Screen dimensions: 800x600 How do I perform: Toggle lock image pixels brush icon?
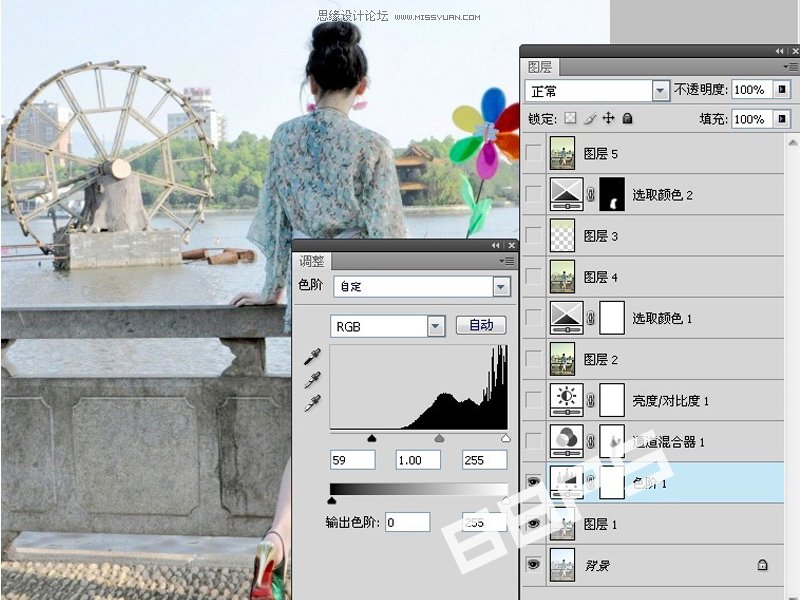589,118
